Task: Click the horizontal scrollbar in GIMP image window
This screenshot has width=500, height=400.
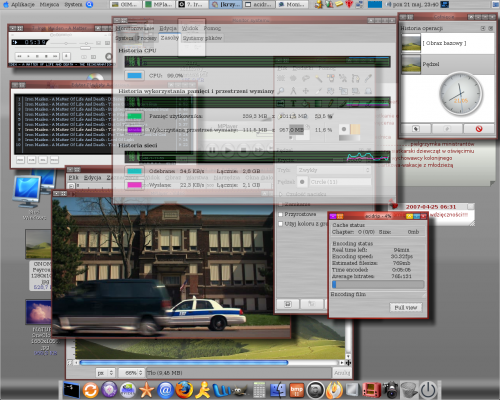Action: 184,362
